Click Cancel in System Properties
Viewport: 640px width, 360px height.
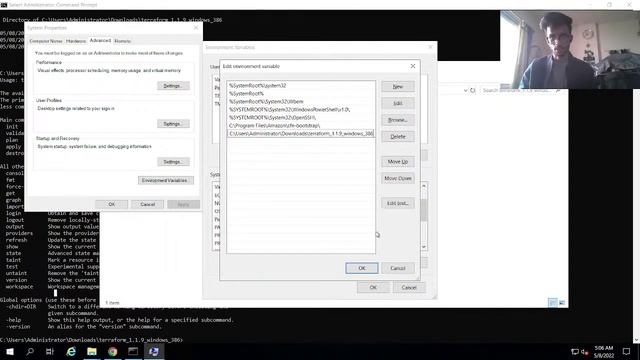[x=147, y=204]
